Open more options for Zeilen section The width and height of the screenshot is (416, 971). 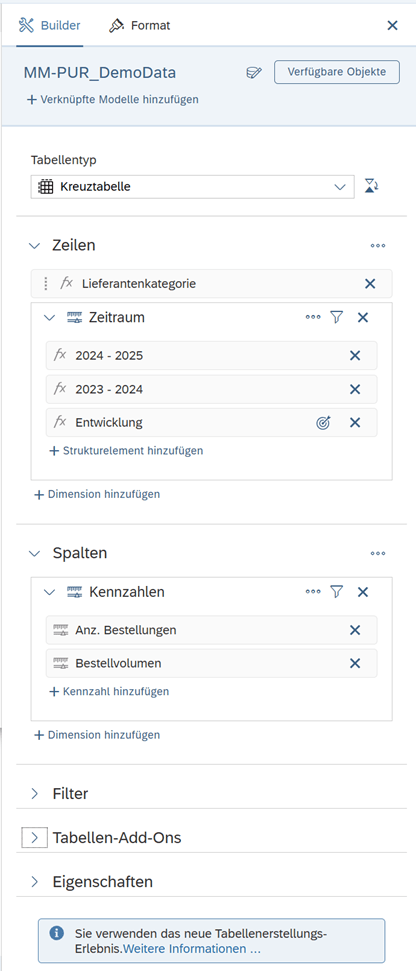[x=378, y=245]
